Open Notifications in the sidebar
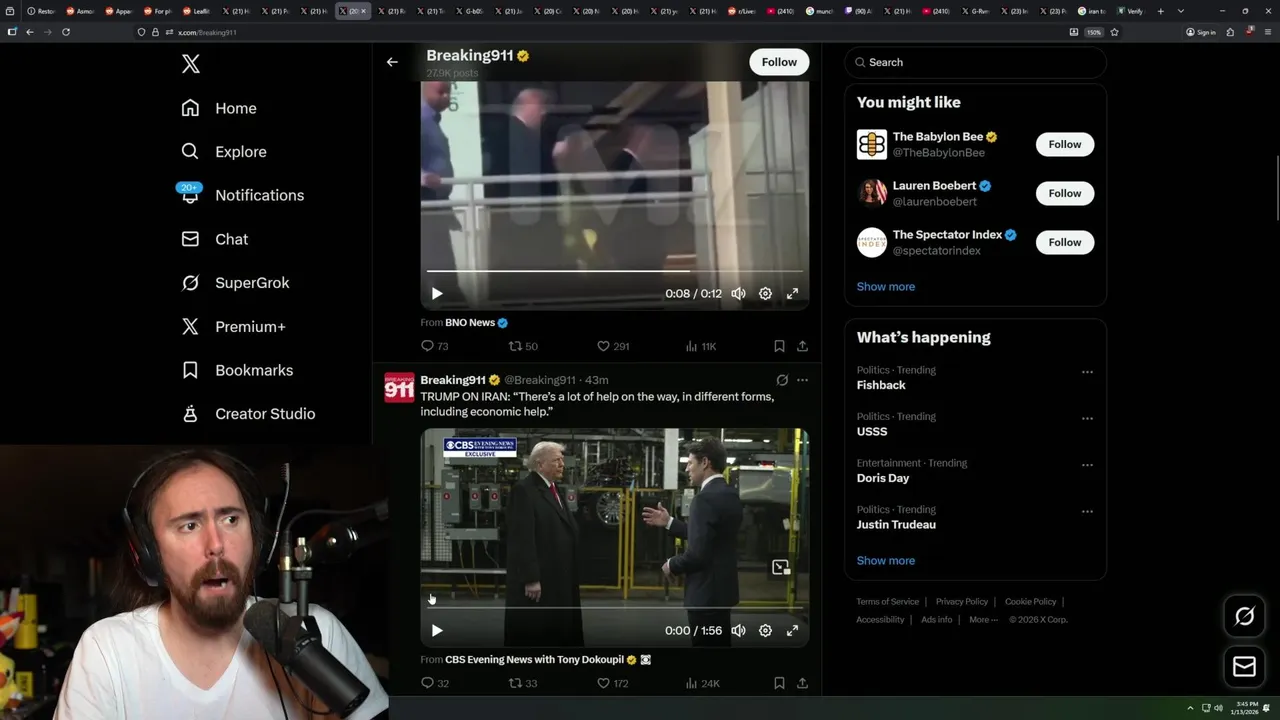This screenshot has width=1280, height=720. (241, 195)
